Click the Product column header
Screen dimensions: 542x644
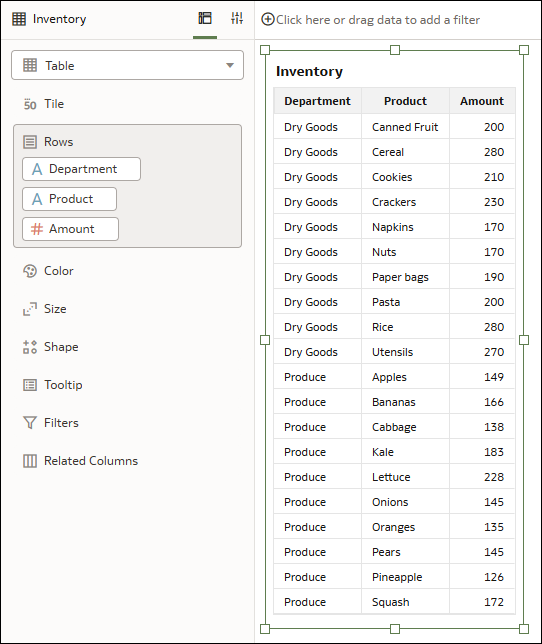tap(405, 101)
